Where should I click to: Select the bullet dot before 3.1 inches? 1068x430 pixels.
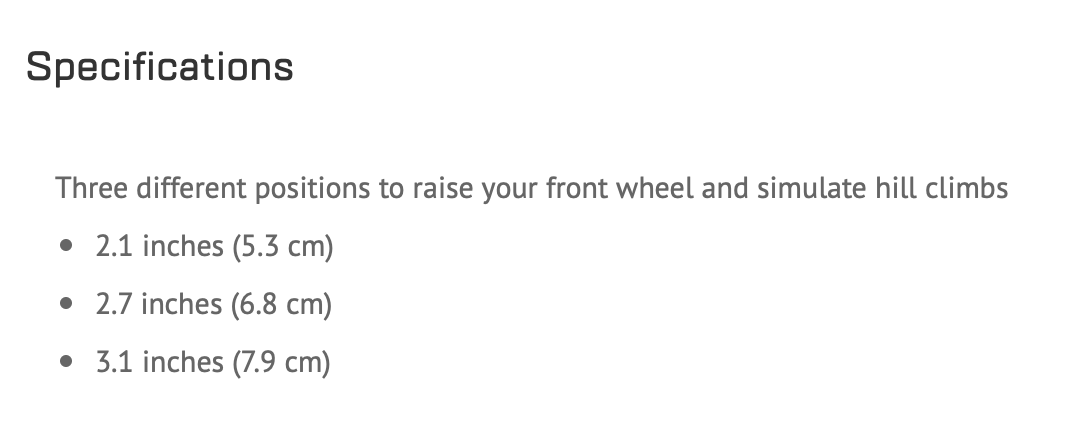(x=66, y=361)
